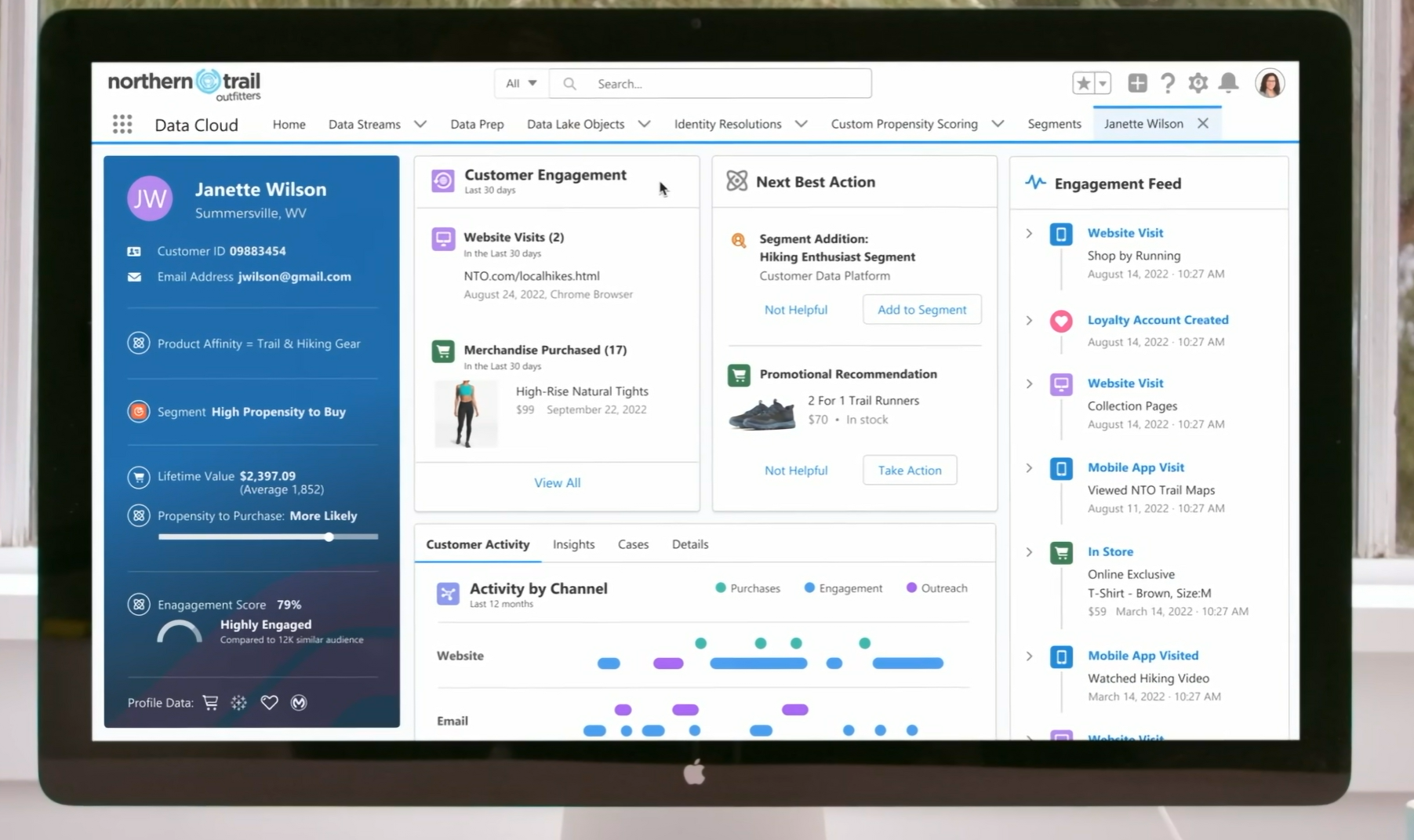Image resolution: width=1414 pixels, height=840 pixels.
Task: Close the Janette Wilson tab
Action: click(1203, 124)
